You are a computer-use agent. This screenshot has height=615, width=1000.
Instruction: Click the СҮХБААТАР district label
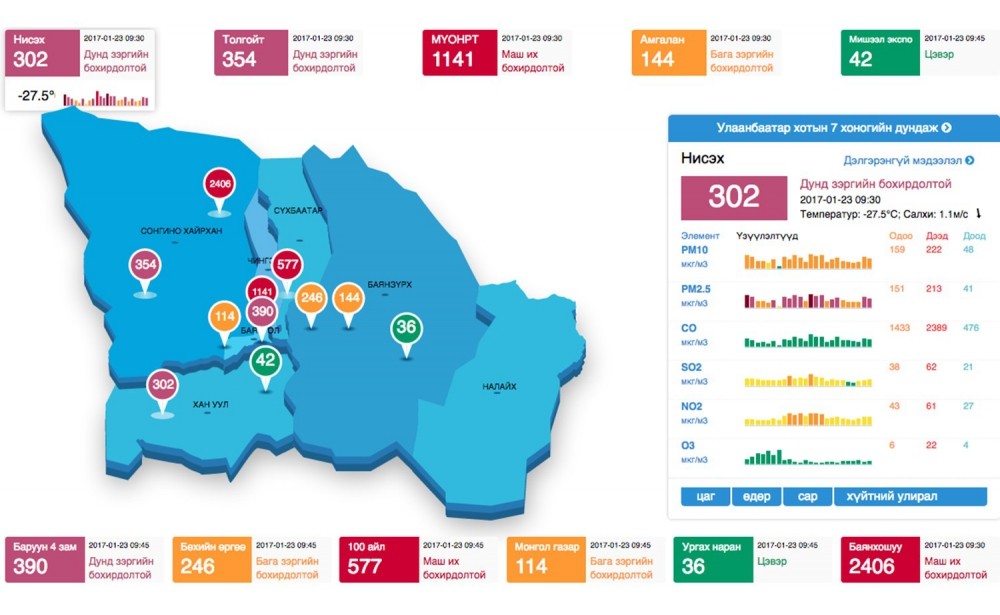point(298,211)
